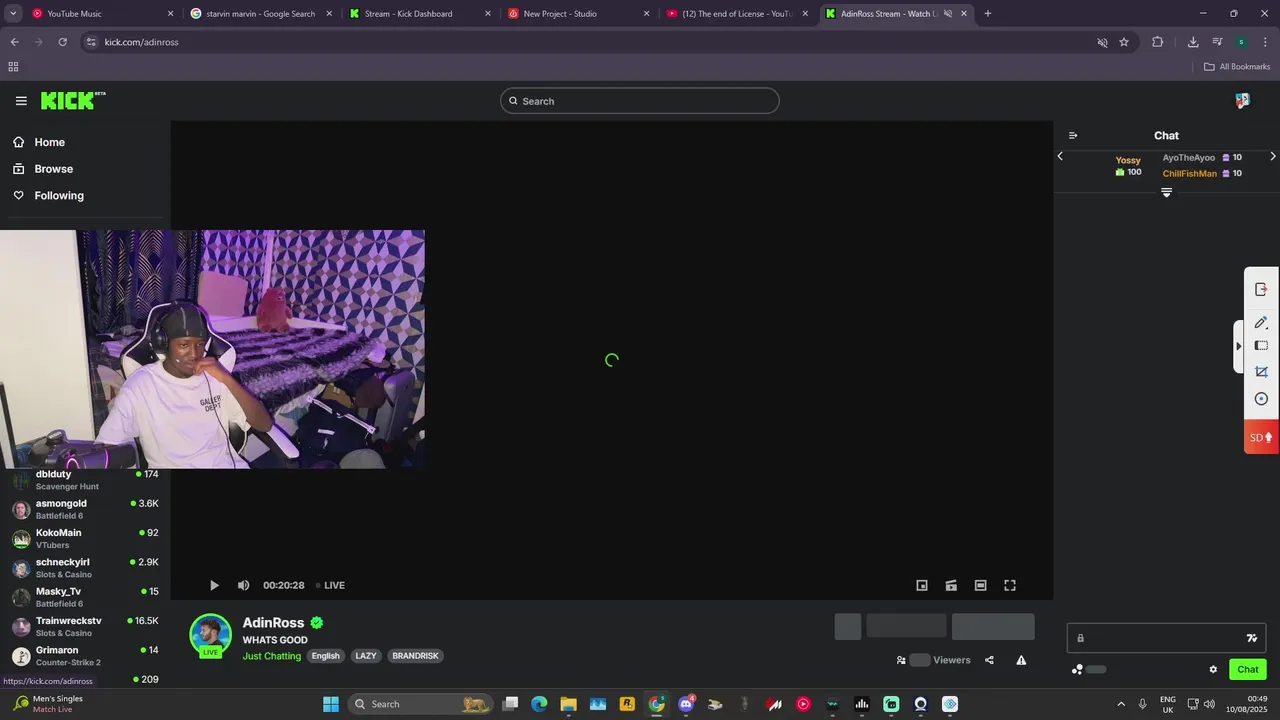Open asmongold channel in sidebar

click(x=85, y=509)
